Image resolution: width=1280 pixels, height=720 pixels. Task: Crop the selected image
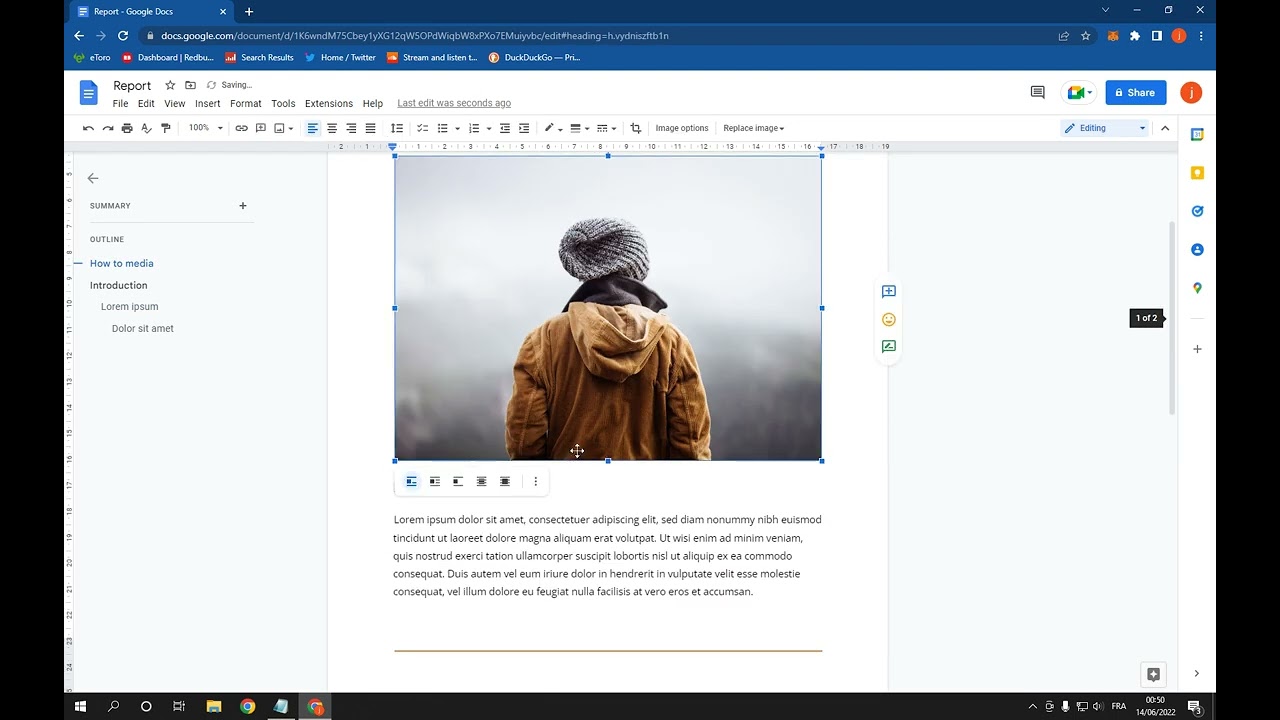click(635, 128)
